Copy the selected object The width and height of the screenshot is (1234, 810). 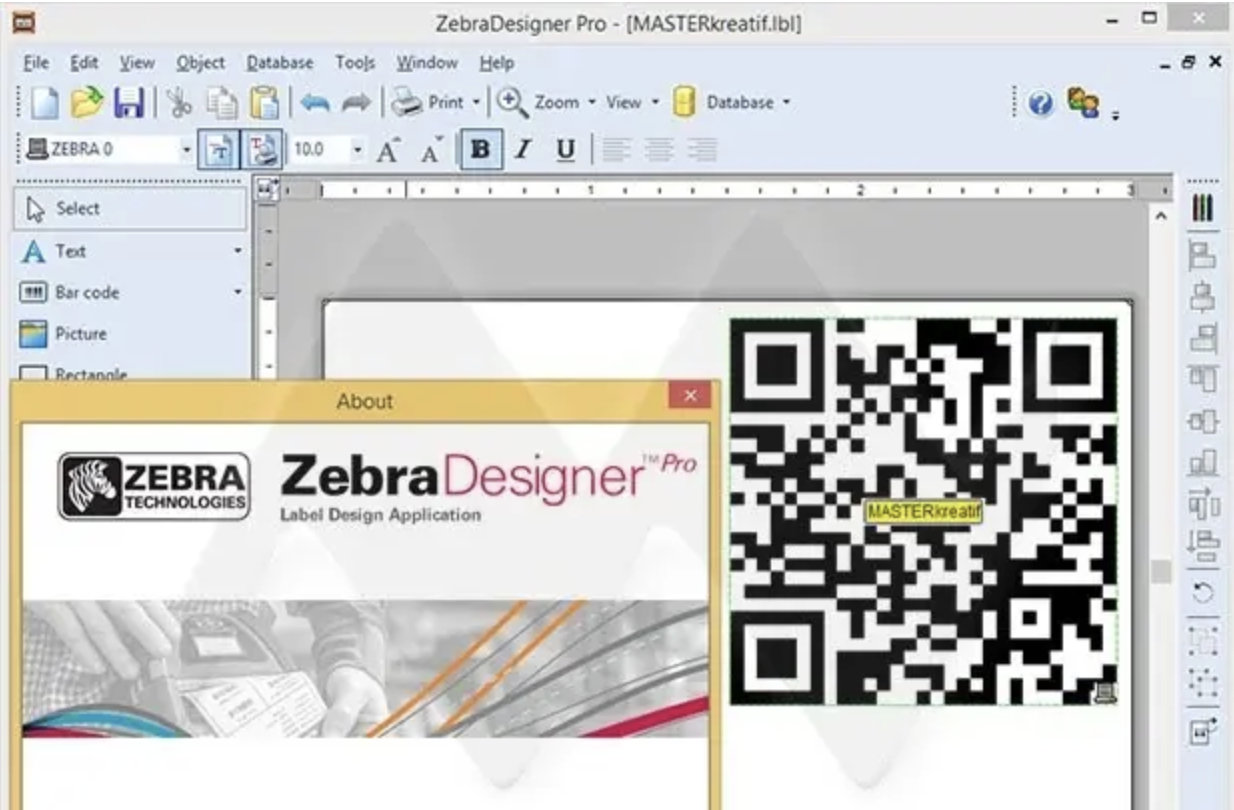pos(221,102)
